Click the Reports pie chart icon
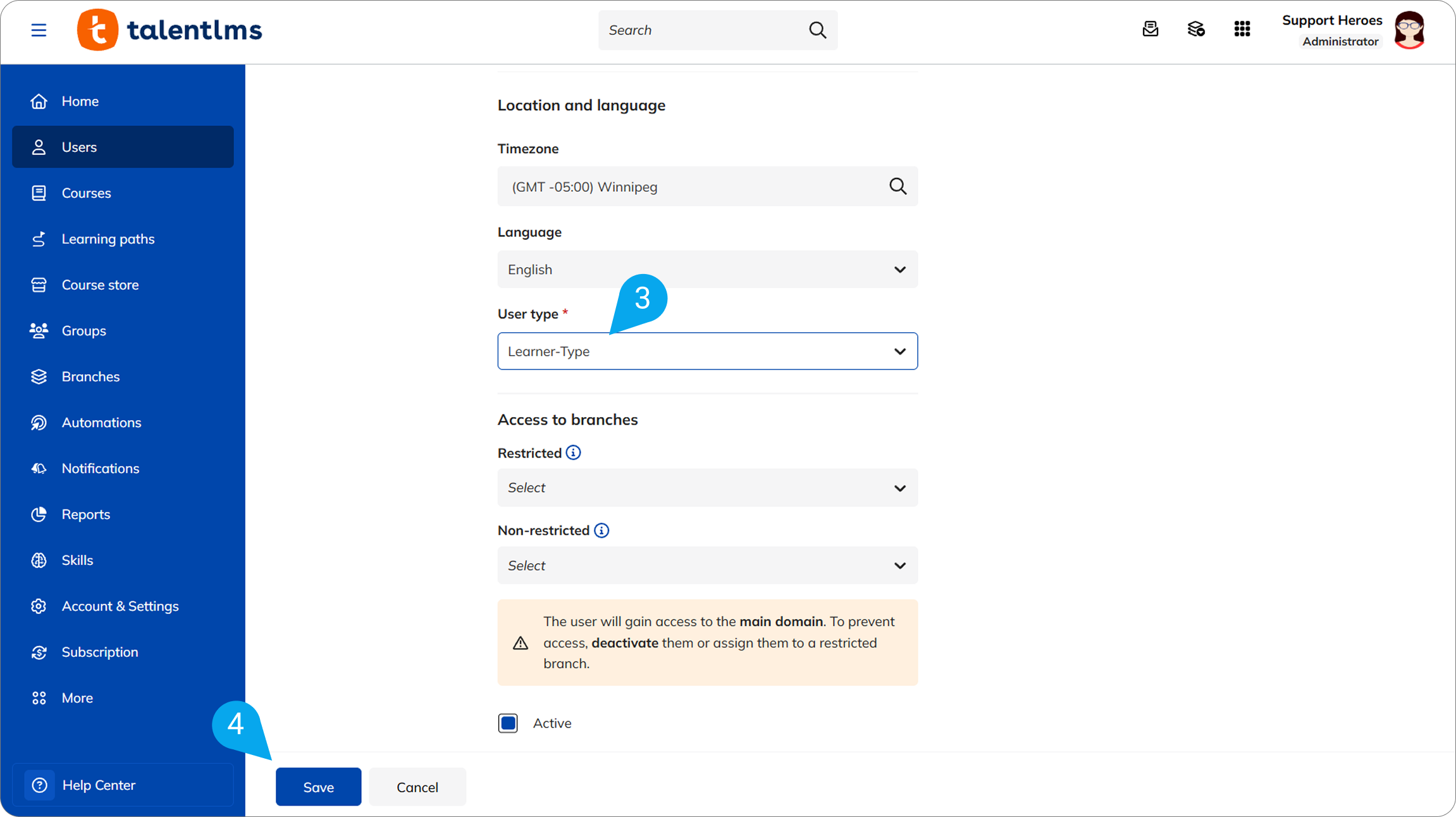The width and height of the screenshot is (1456, 817). (39, 515)
